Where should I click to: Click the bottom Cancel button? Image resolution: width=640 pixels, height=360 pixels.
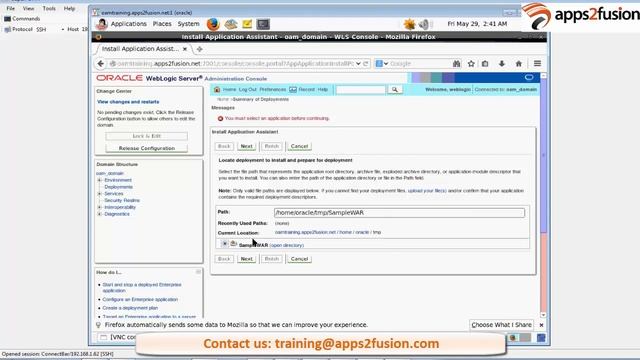[299, 259]
